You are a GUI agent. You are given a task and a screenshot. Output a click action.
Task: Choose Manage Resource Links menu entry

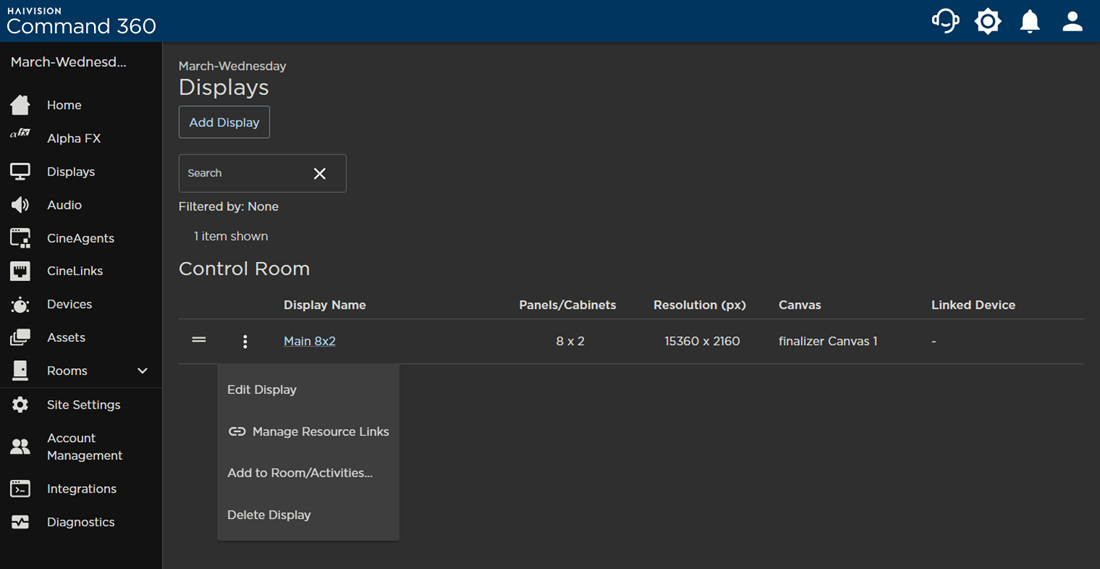[x=308, y=431]
